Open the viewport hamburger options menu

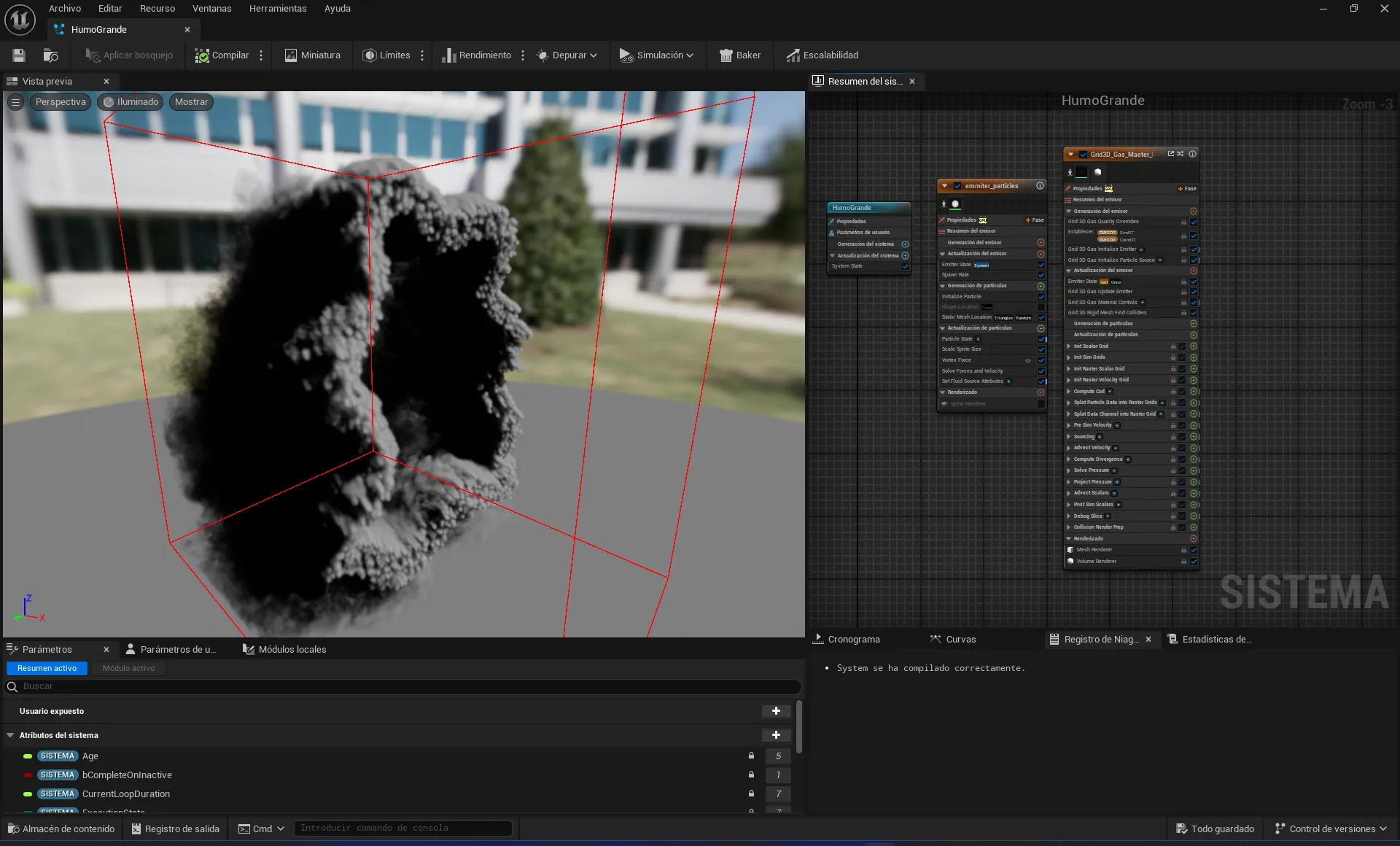[15, 102]
